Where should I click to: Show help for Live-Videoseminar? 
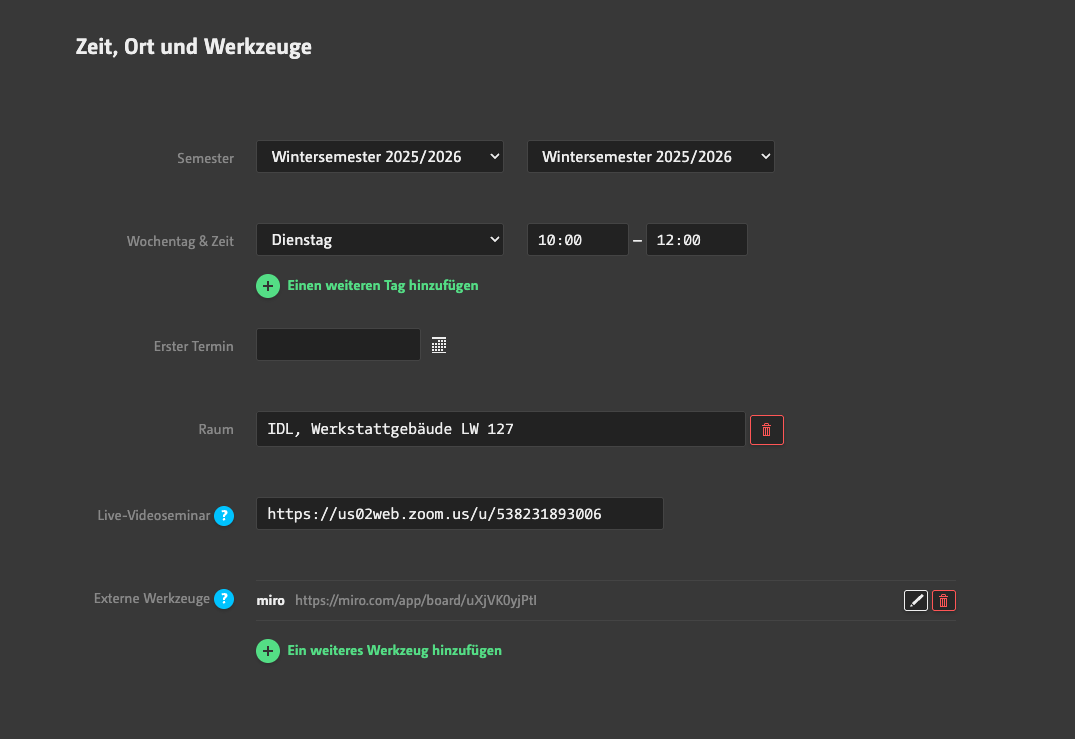click(x=224, y=516)
